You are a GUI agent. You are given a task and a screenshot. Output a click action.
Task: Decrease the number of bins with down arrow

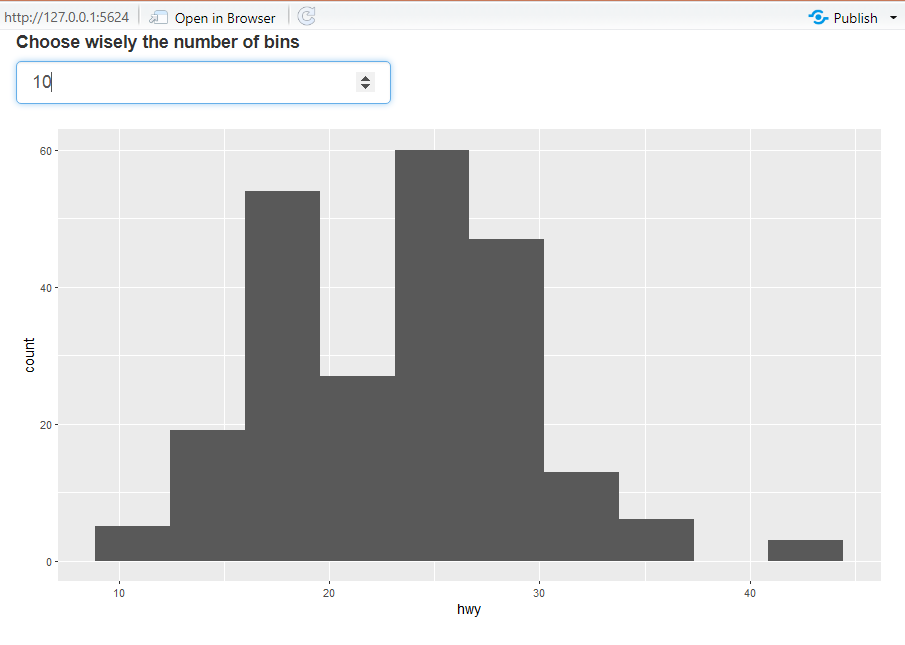(x=365, y=87)
